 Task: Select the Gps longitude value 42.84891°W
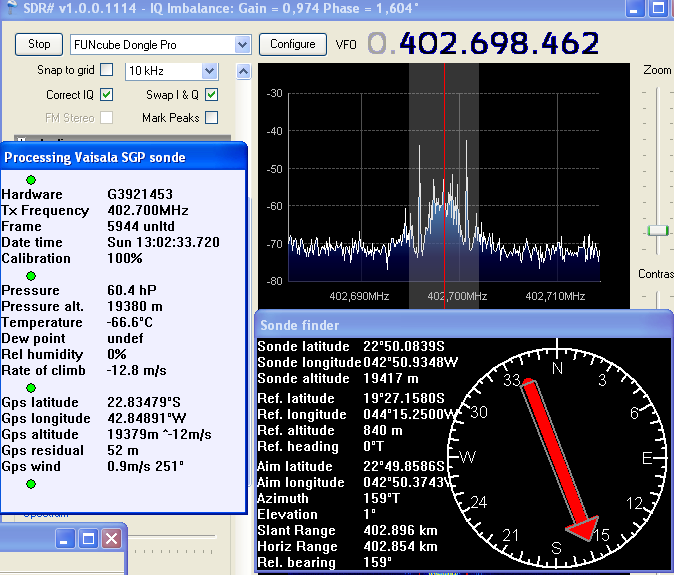pyautogui.click(x=147, y=418)
